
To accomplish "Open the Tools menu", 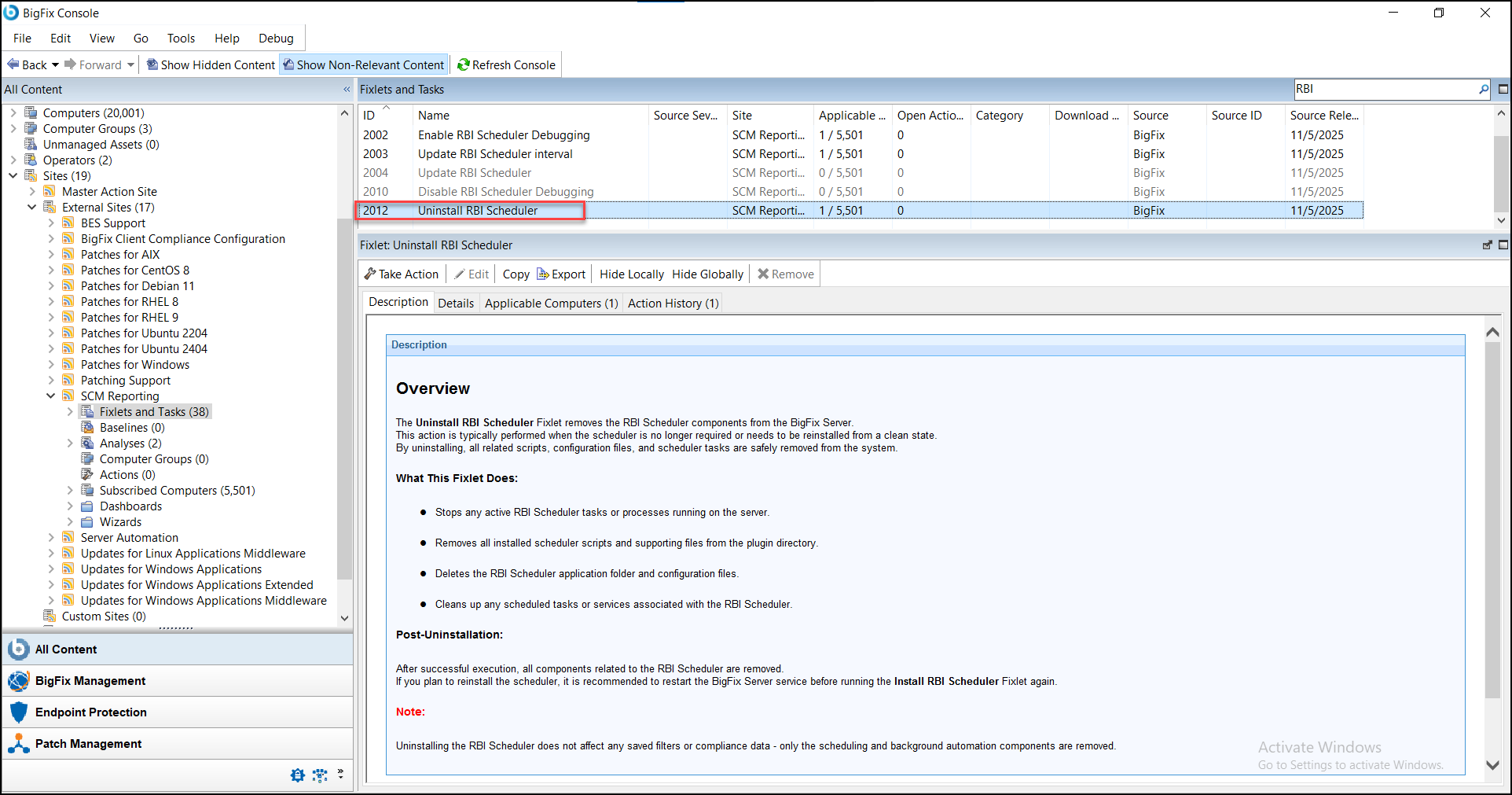I will coord(180,38).
